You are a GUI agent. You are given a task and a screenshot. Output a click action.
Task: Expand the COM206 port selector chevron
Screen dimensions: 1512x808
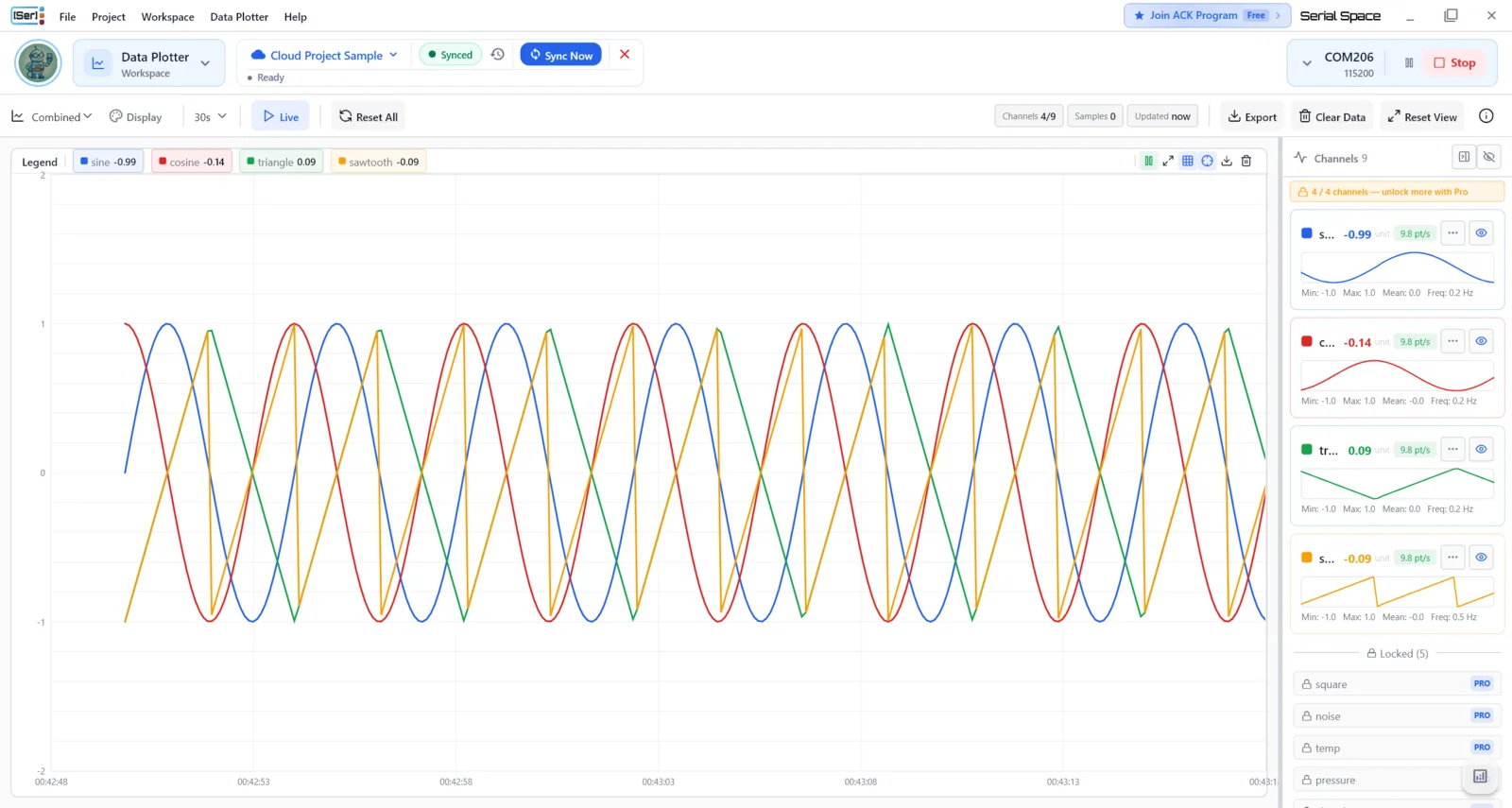1307,63
